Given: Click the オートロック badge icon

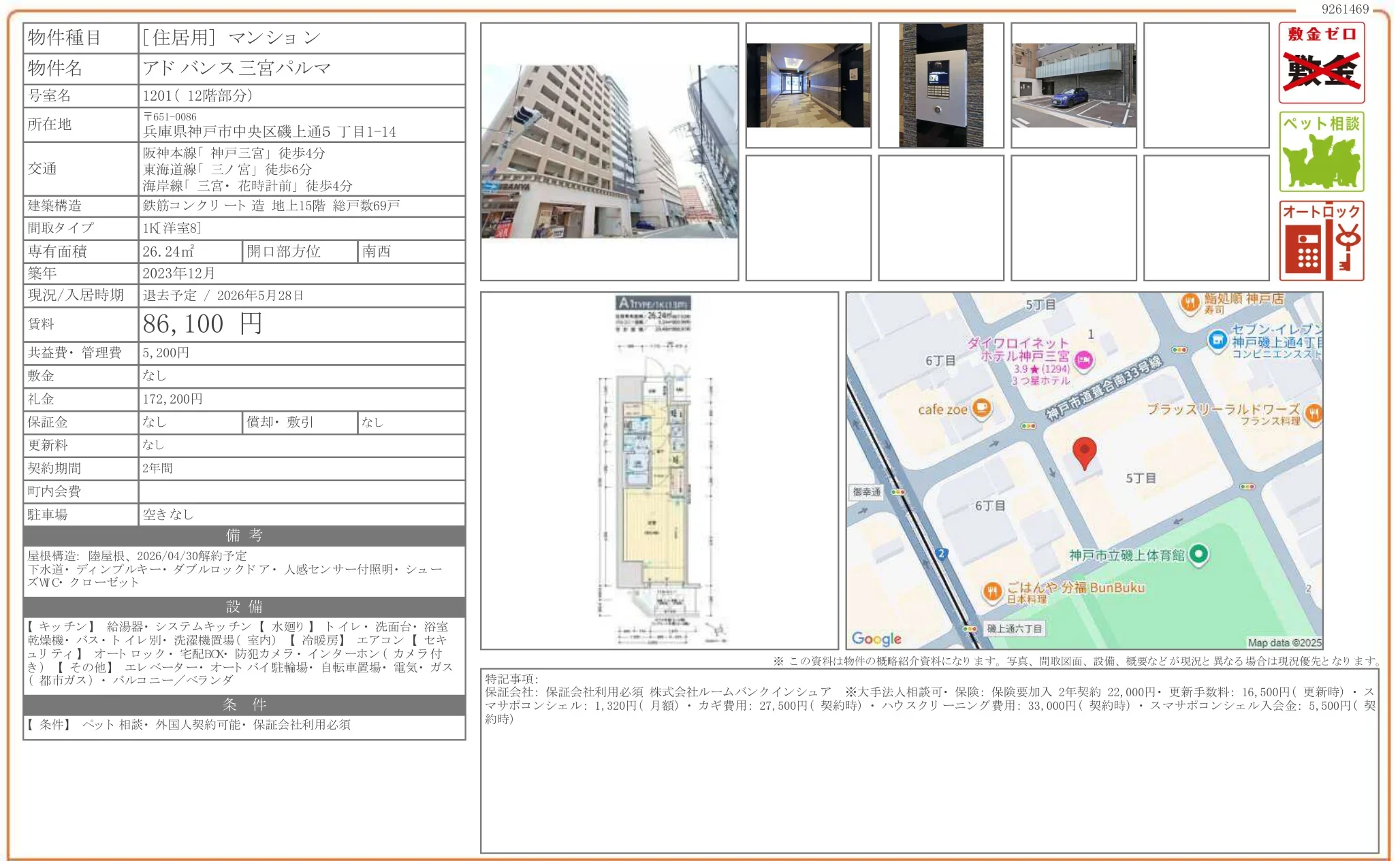Looking at the screenshot, I should coord(1321,241).
